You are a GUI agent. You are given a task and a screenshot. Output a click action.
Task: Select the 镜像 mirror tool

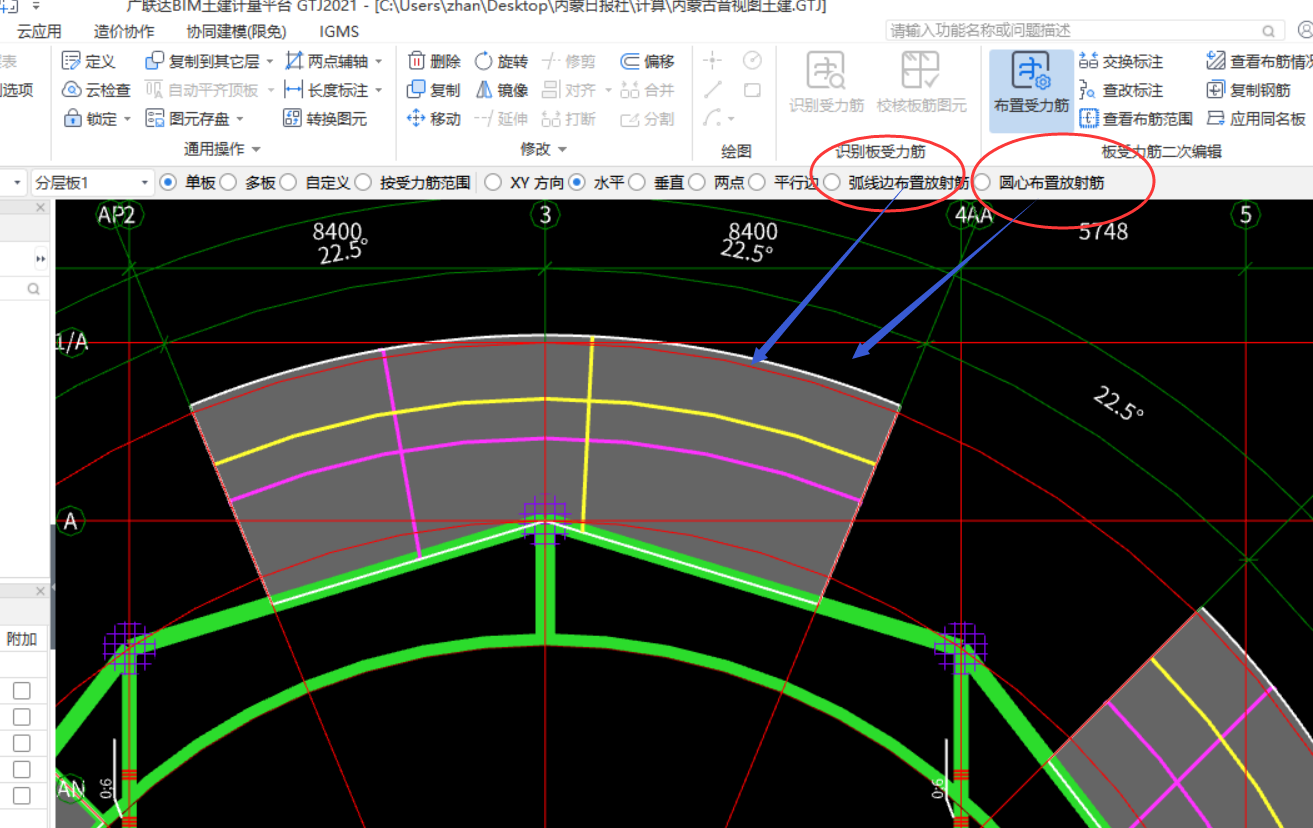pos(501,90)
